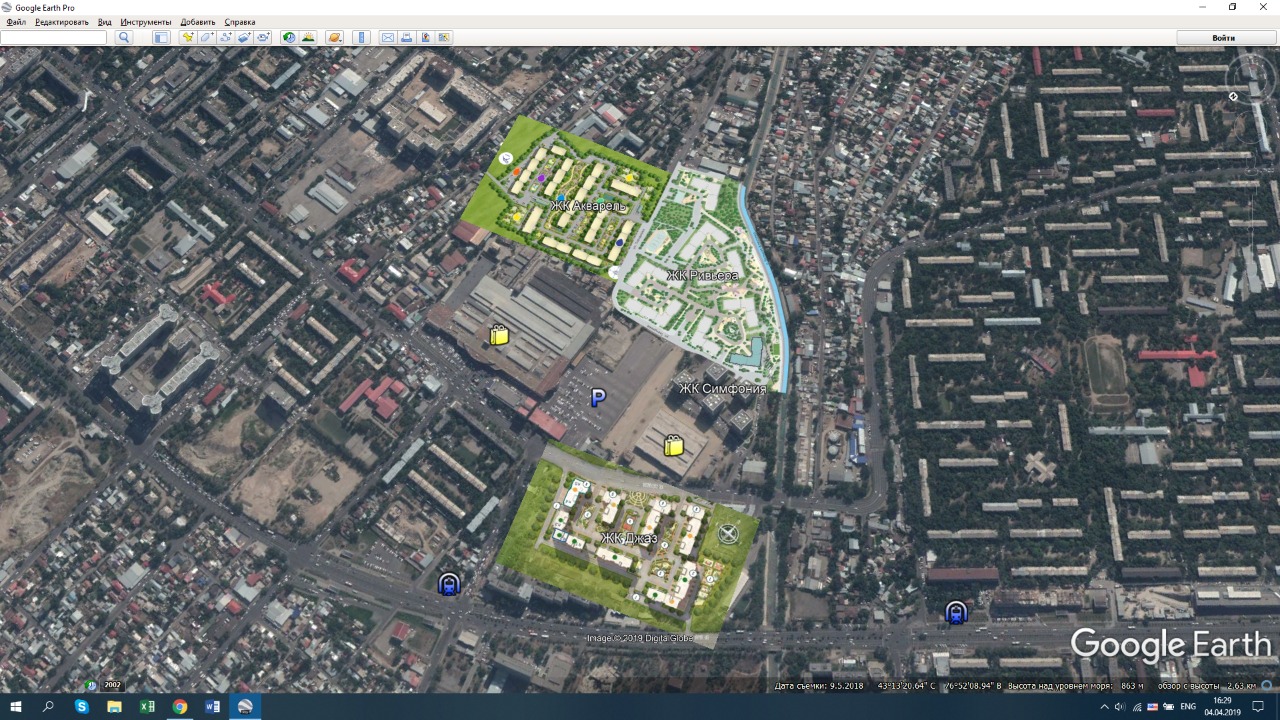Toggle the sidebar panel icon

(x=160, y=37)
